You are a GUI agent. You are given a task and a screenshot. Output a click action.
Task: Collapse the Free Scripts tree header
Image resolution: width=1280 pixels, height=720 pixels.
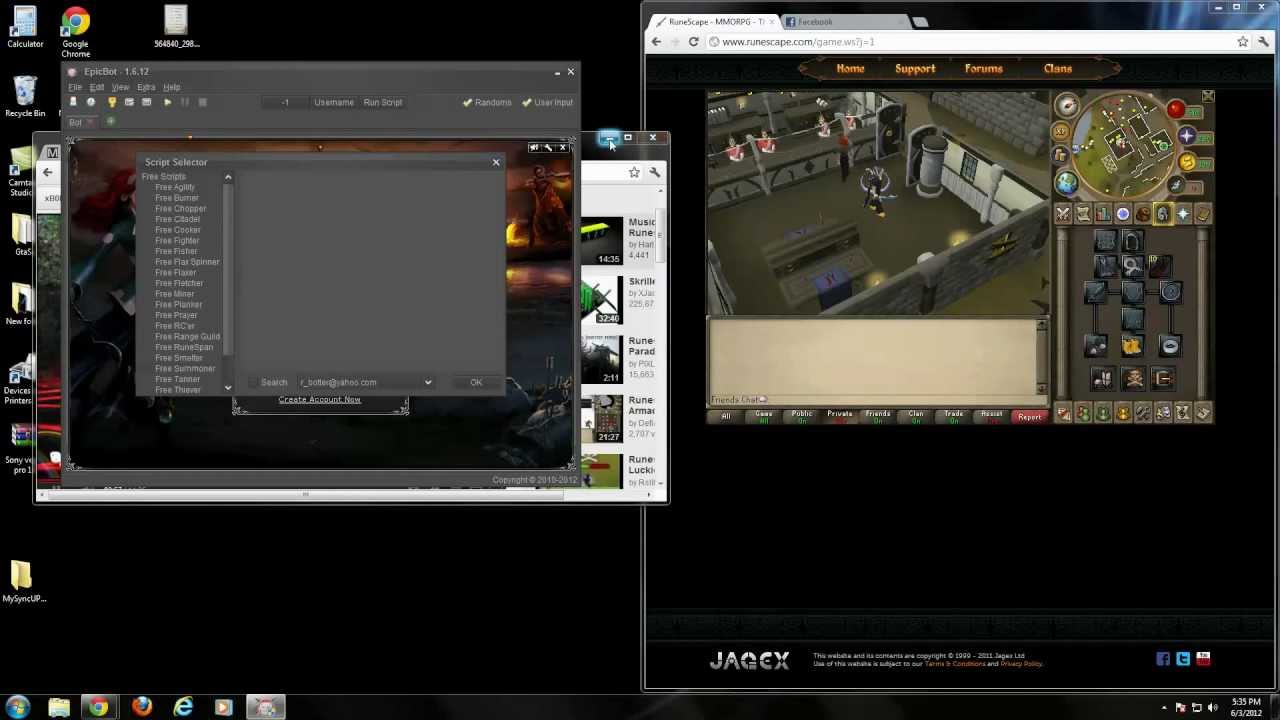[163, 176]
